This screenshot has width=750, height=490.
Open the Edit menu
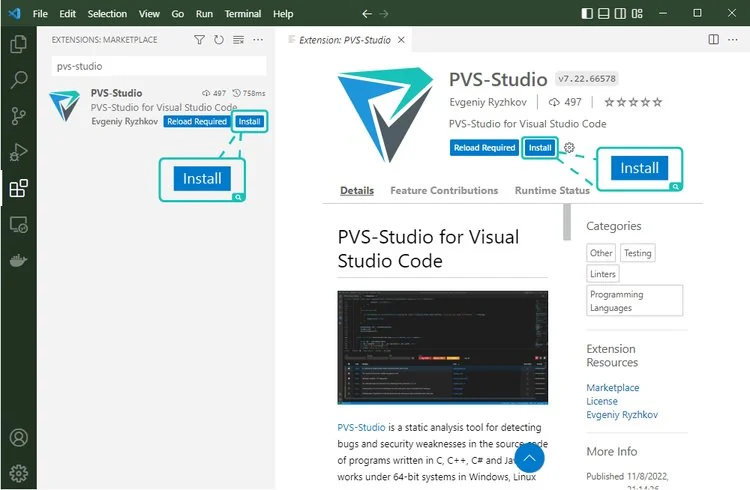[x=67, y=14]
